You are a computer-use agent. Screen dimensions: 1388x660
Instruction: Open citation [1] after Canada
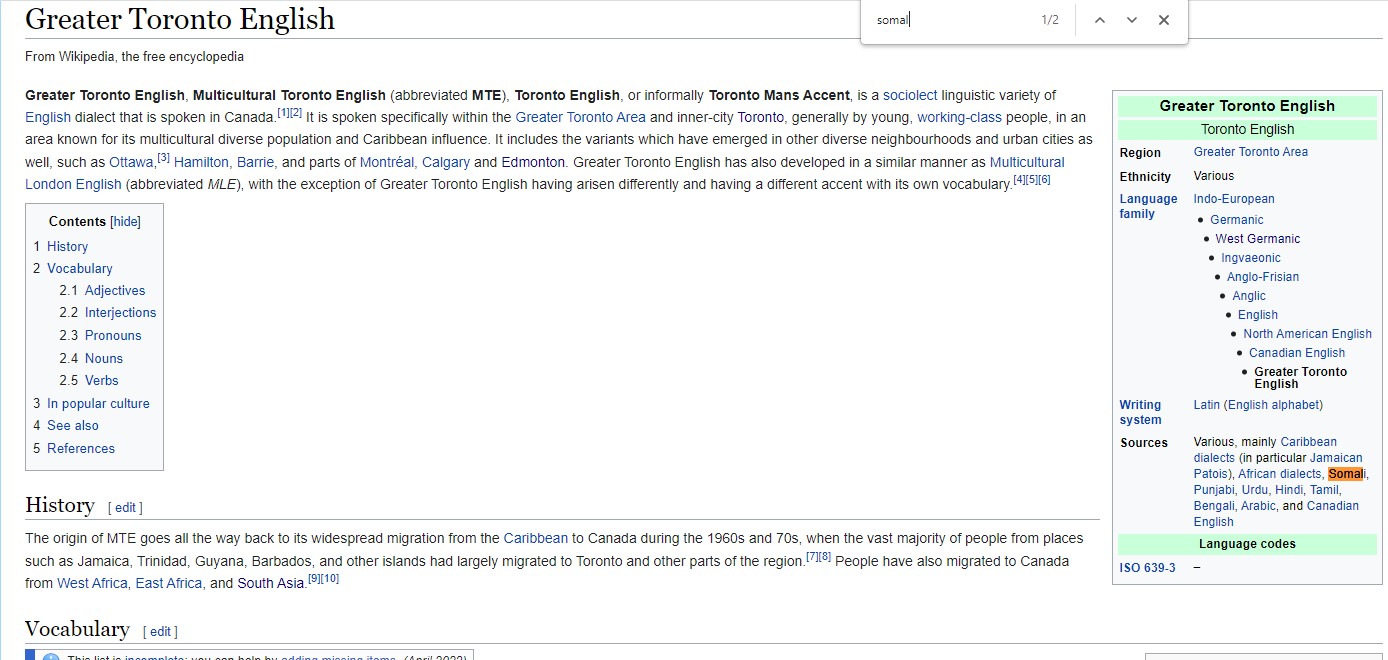click(283, 112)
